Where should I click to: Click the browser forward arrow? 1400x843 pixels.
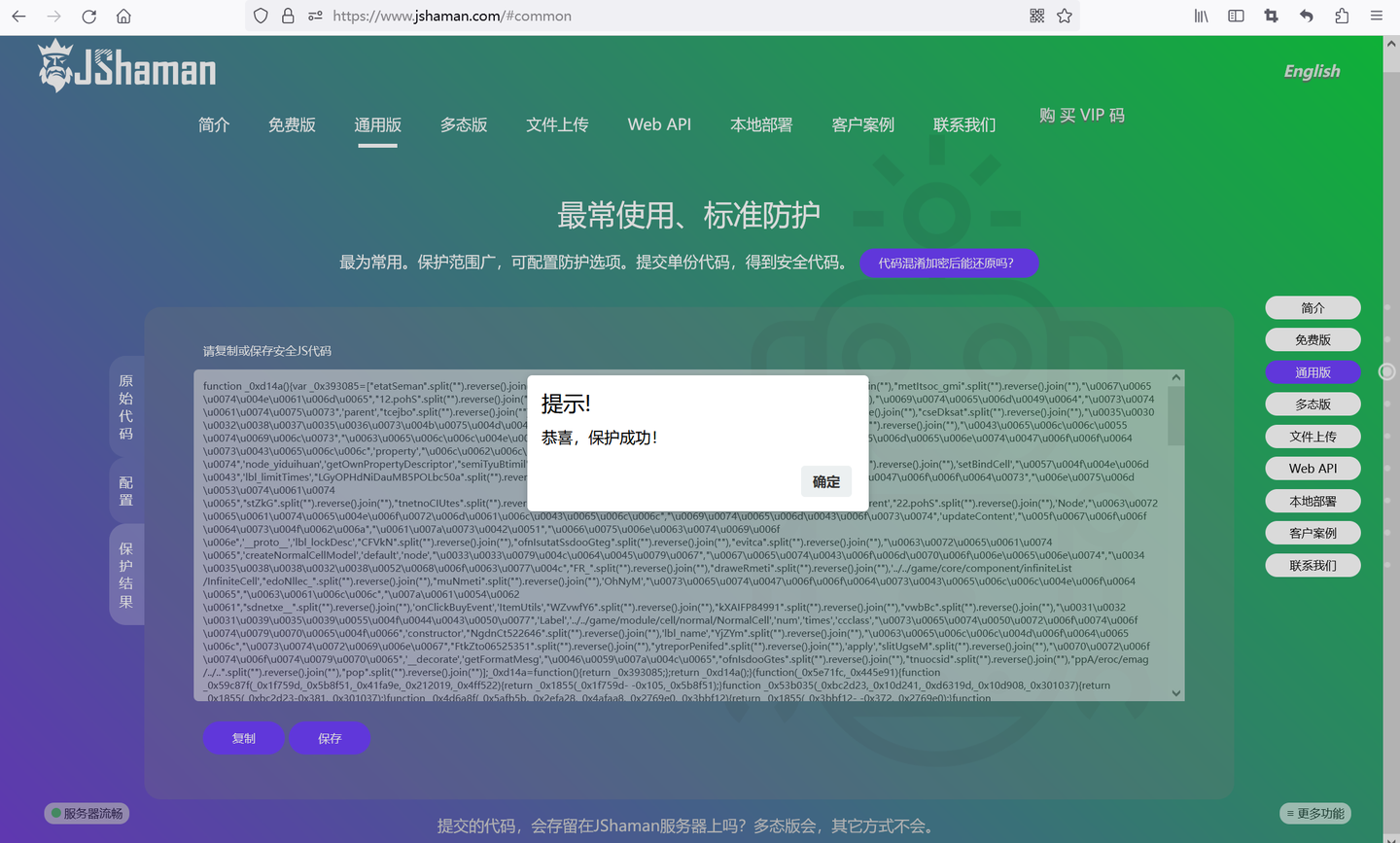click(53, 17)
